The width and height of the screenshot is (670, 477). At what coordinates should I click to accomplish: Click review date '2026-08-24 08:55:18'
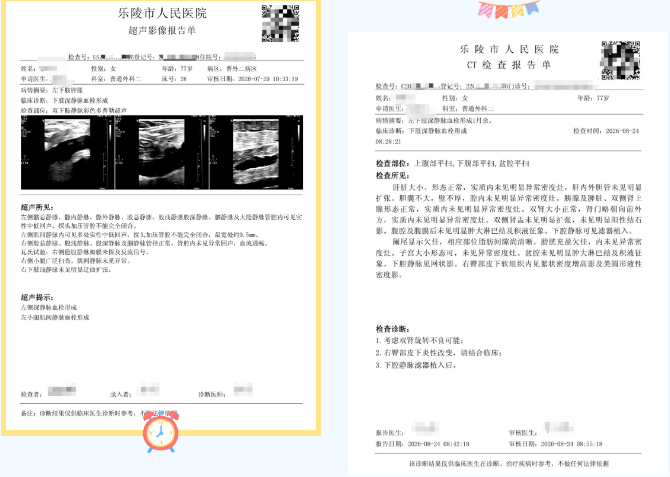[571, 444]
